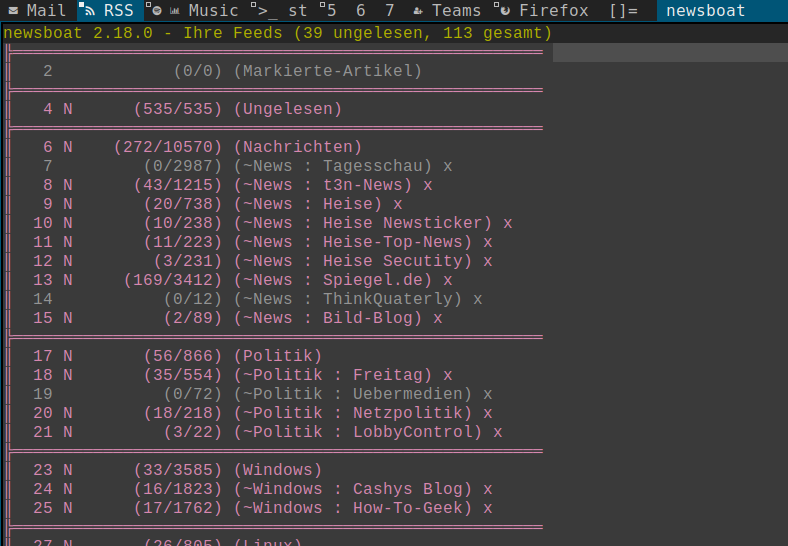Select the Markierte-Artikel entry
This screenshot has height=546, width=788.
pyautogui.click(x=327, y=71)
